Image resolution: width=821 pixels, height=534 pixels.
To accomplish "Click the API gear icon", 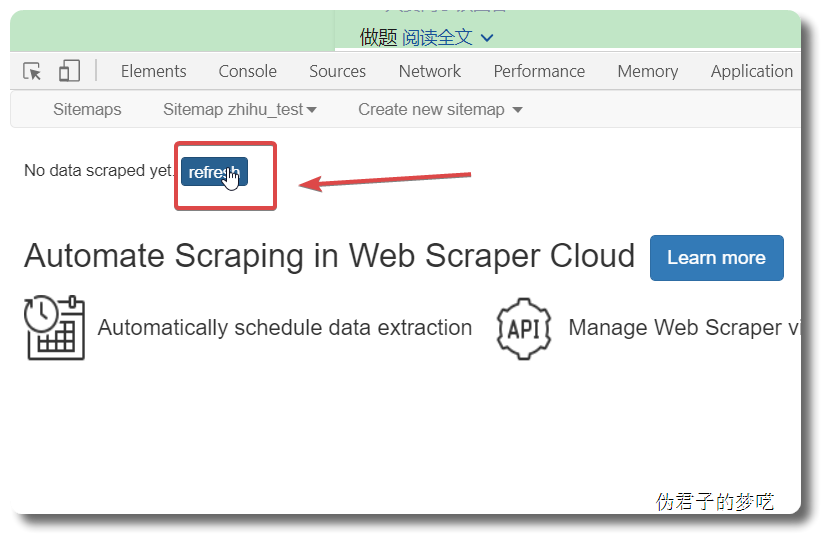I will click(524, 329).
